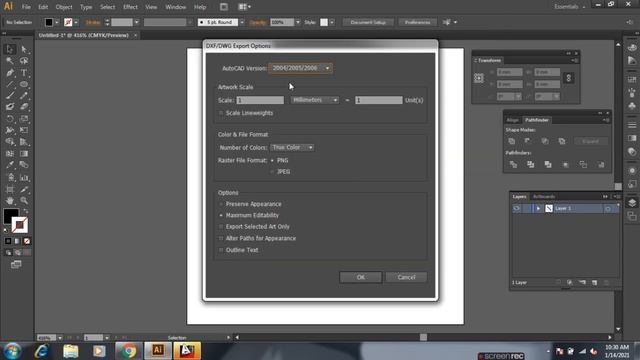The image size is (640, 360).
Task: Click the Unite shape mode icon in Pathfinder
Action: [512, 141]
